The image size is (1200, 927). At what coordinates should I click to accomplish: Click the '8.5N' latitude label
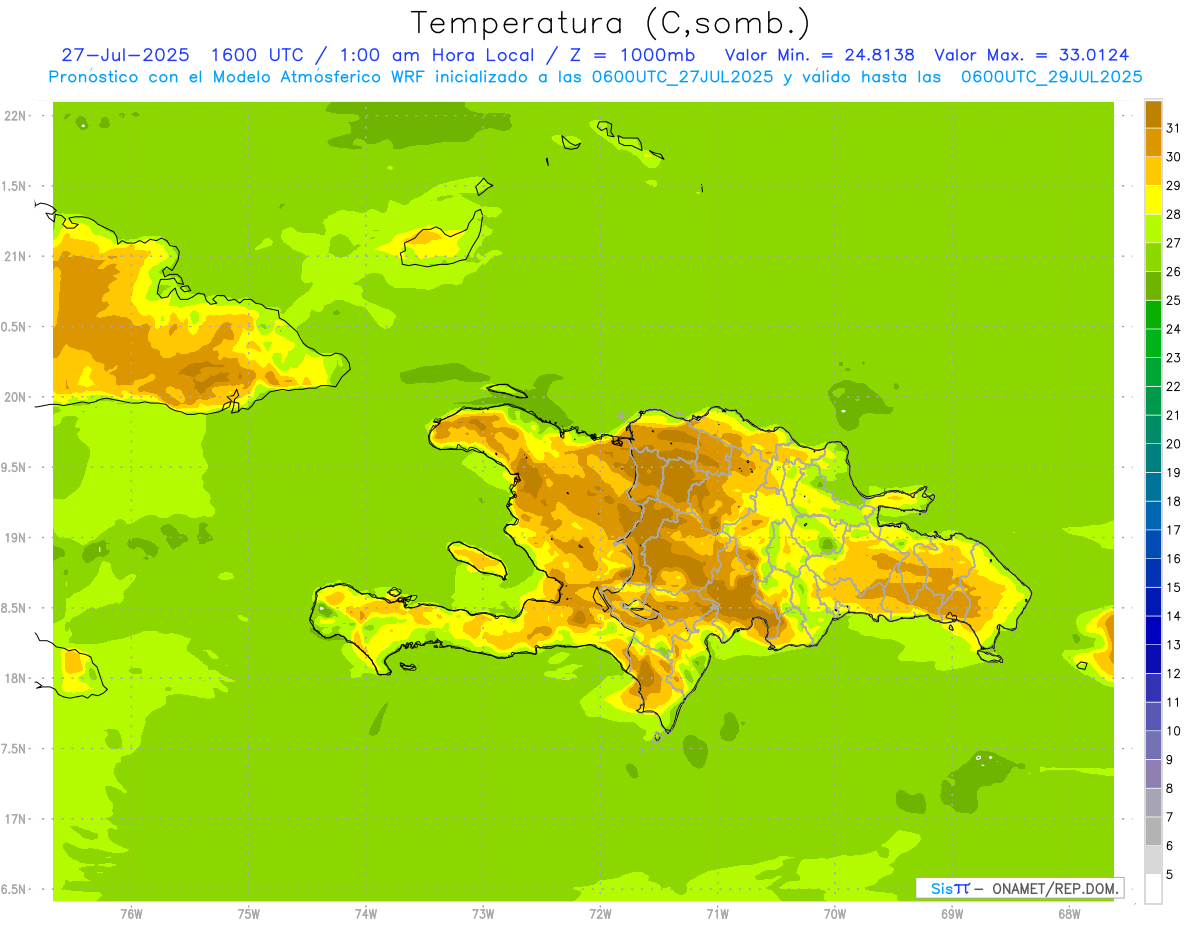pos(15,609)
